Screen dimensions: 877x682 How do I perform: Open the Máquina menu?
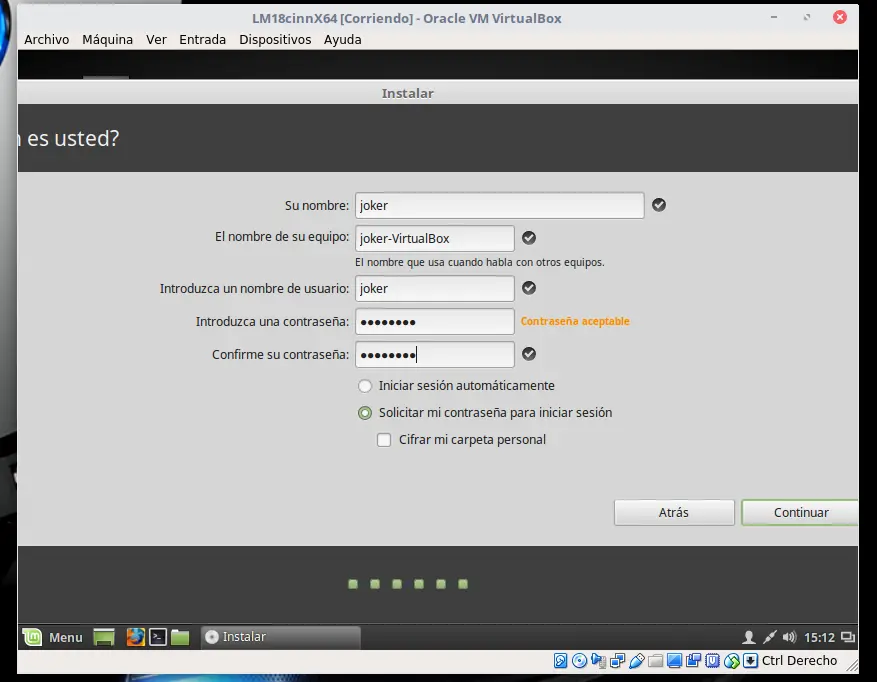pos(107,40)
